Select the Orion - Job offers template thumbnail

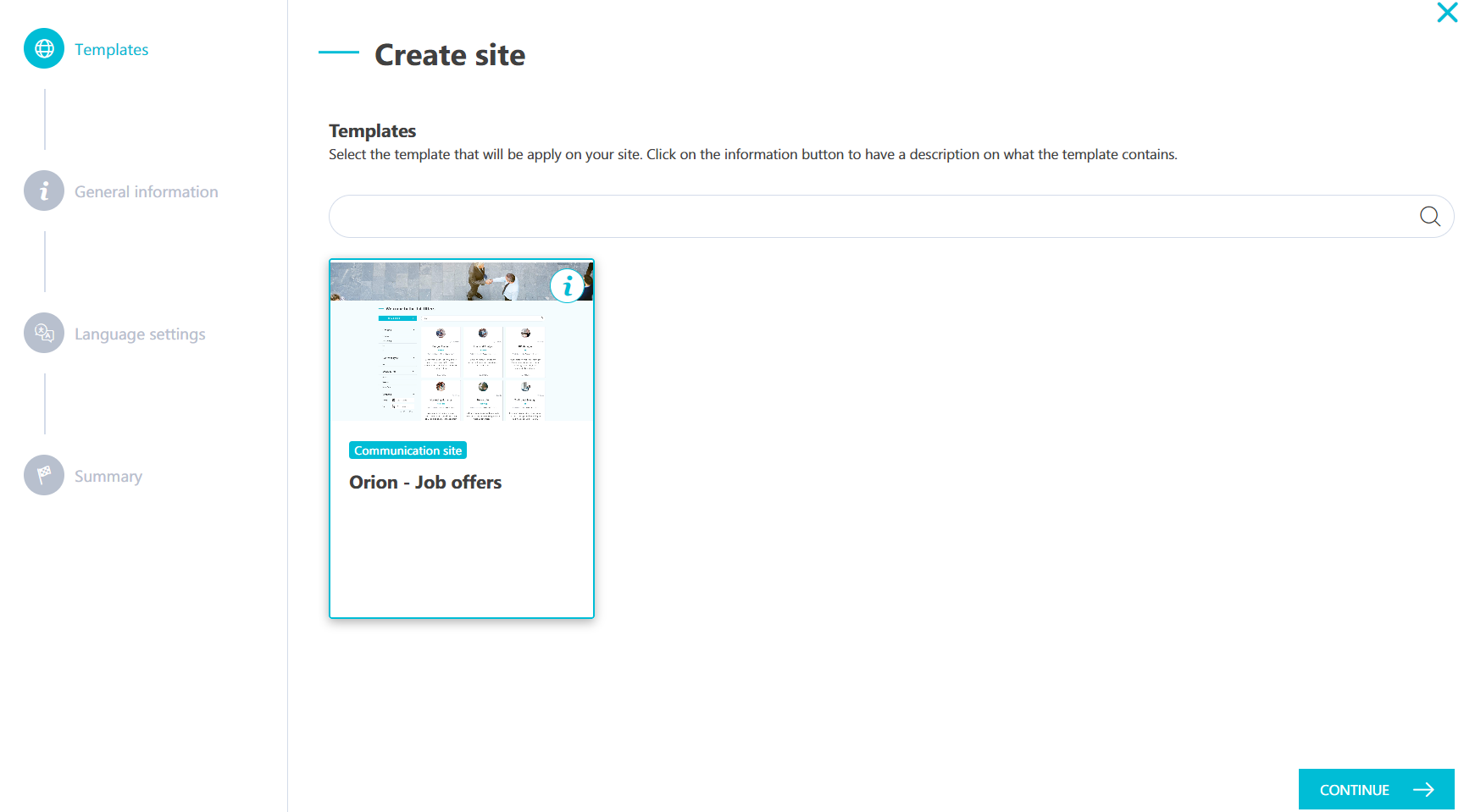point(462,340)
